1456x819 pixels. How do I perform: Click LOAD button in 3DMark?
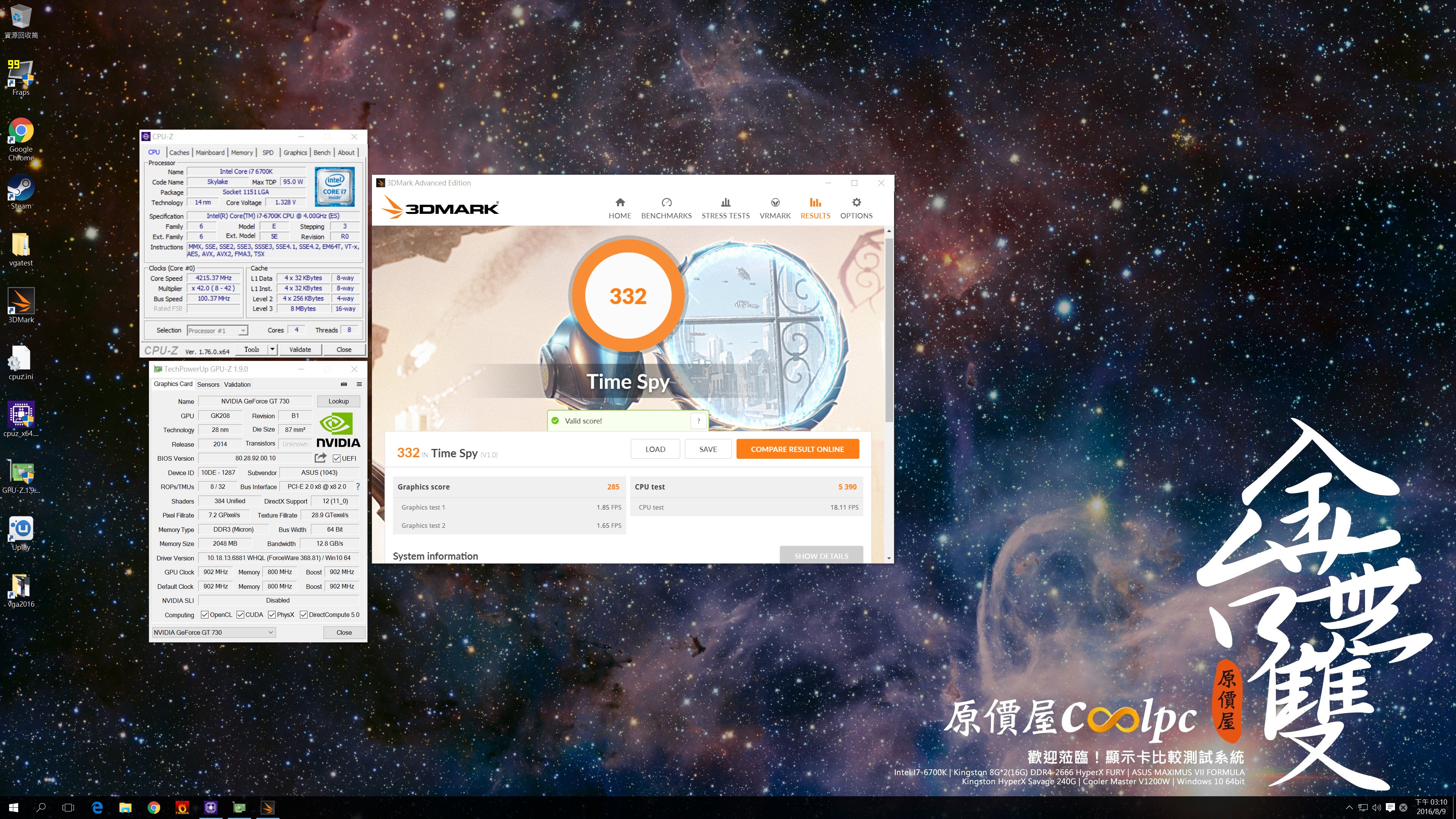pos(655,449)
